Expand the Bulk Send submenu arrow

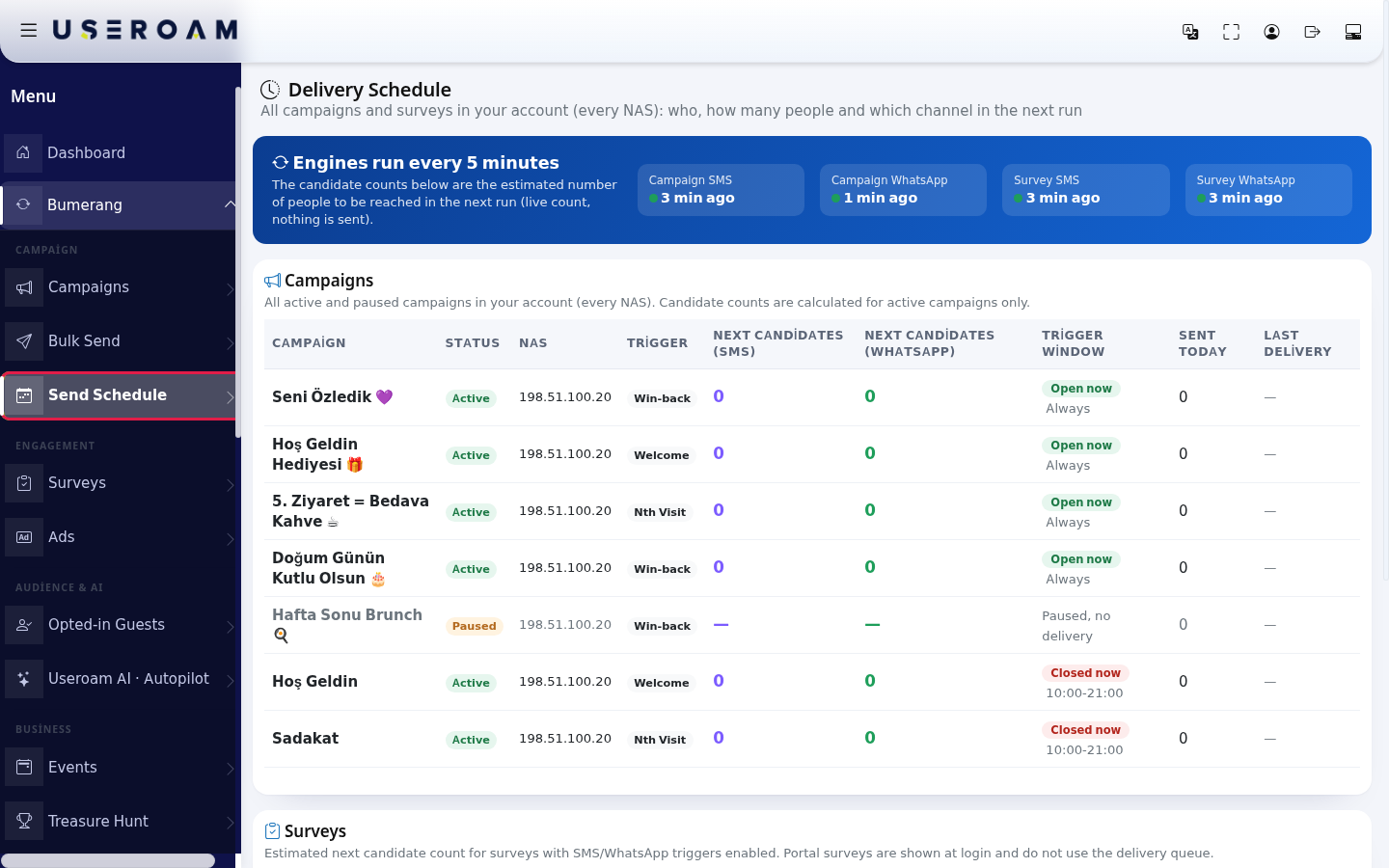tap(230, 342)
